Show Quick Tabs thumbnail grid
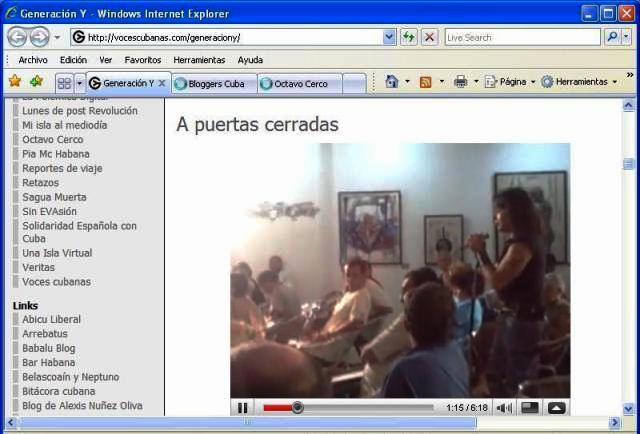The height and width of the screenshot is (434, 640). (64, 84)
